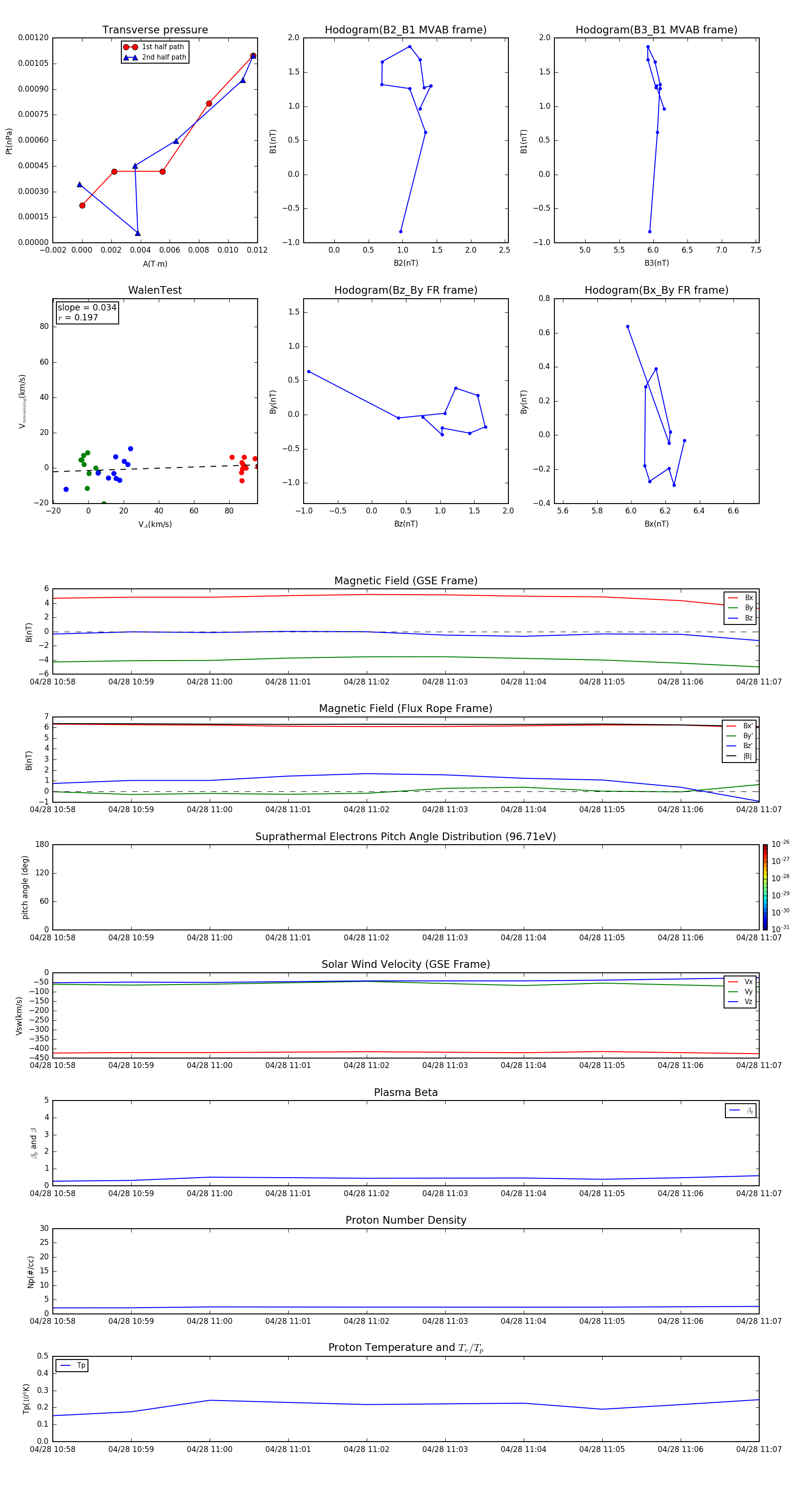The width and height of the screenshot is (812, 1489).
Task: Click the "βp and β" y-axis label
Action: click(x=33, y=1143)
